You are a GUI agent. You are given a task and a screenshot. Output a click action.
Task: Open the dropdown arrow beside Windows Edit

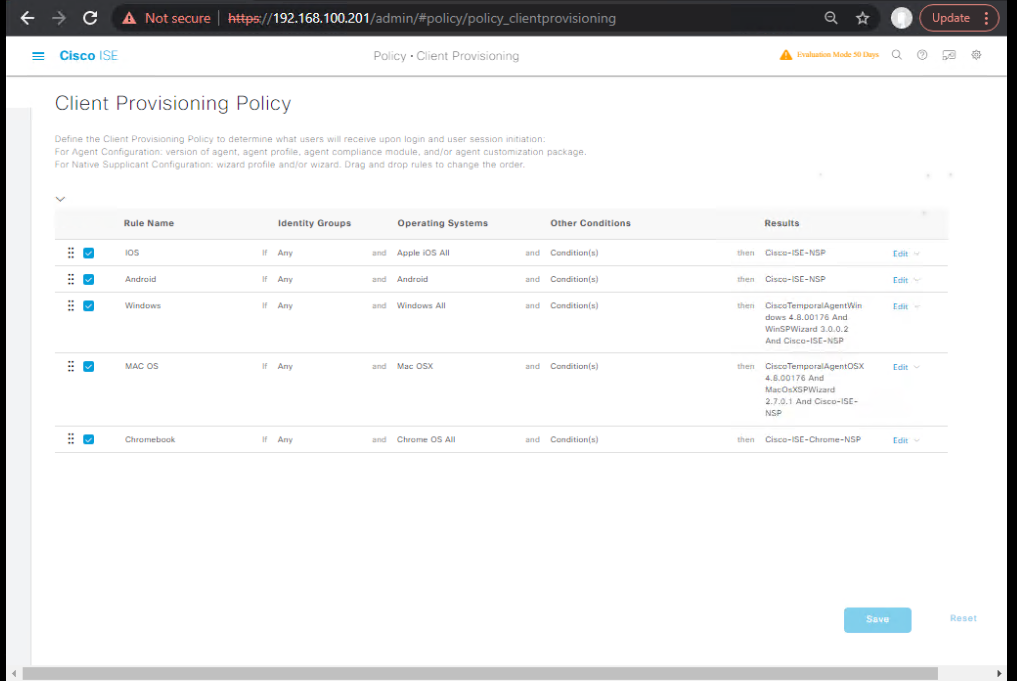coord(917,306)
